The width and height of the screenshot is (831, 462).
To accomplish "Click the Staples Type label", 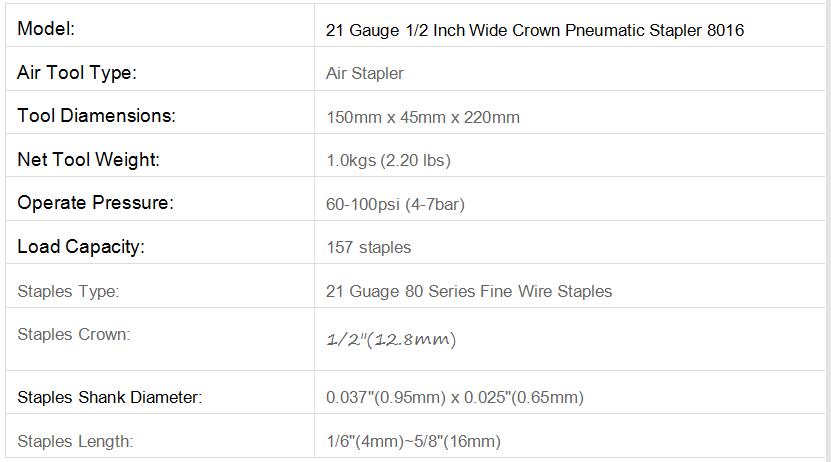I will pyautogui.click(x=68, y=291).
